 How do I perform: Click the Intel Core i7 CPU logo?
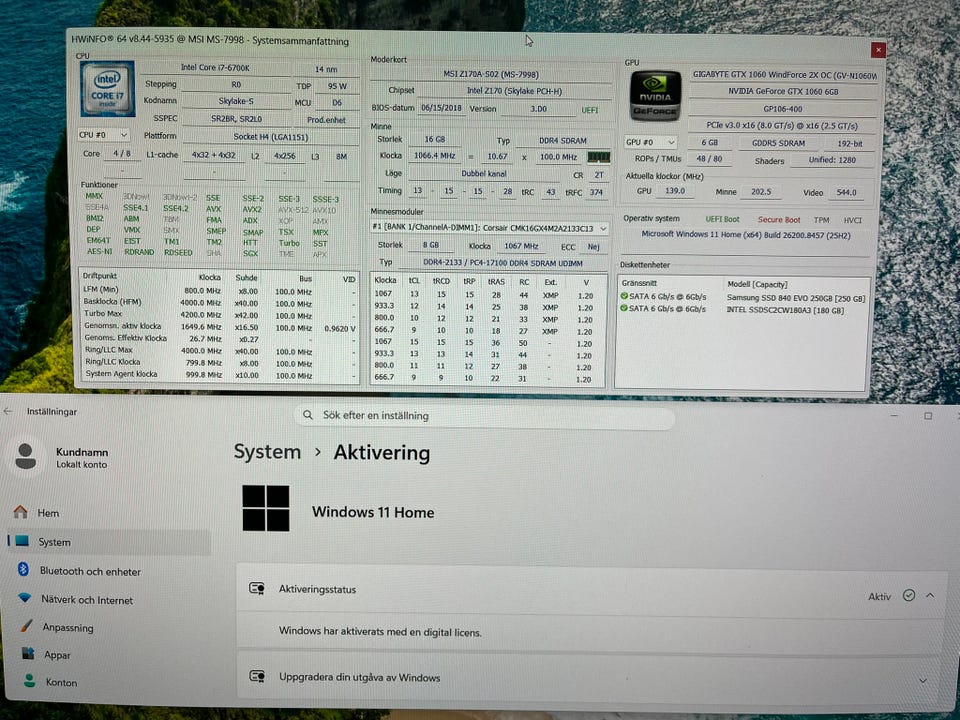click(x=108, y=89)
